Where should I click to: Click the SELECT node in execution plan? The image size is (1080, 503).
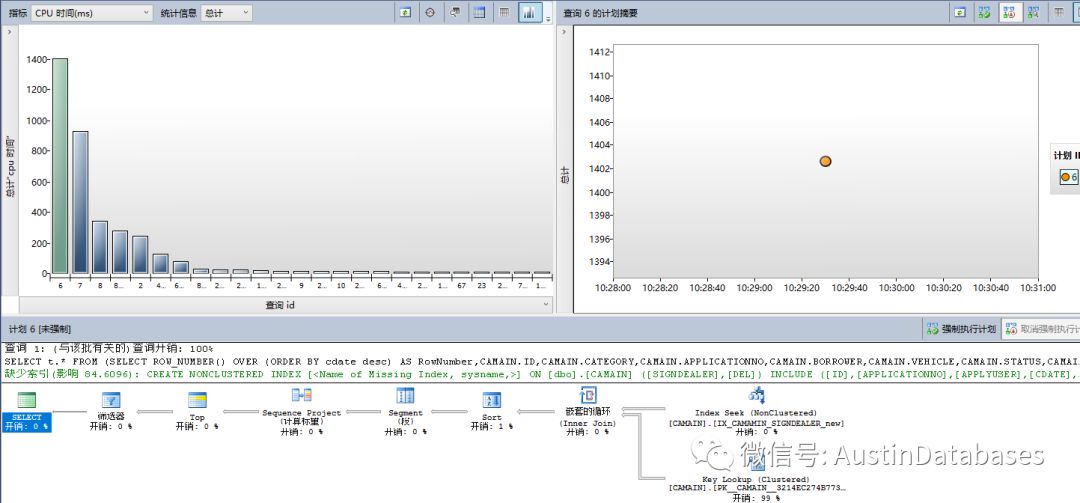coord(27,400)
